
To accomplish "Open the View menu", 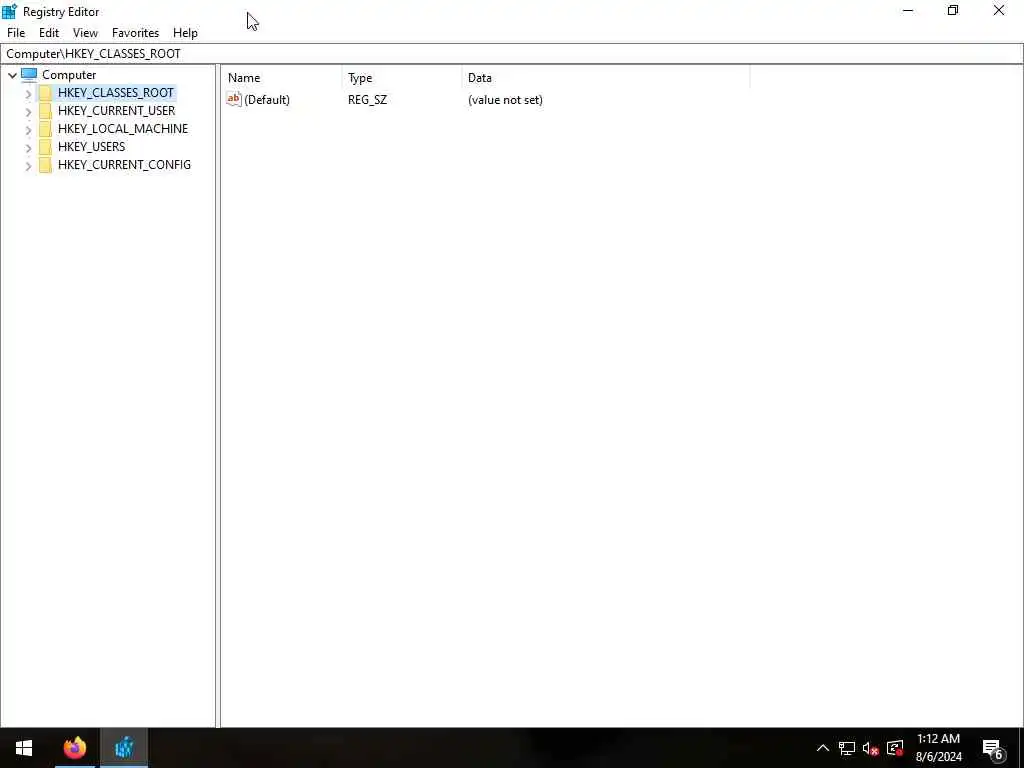I will [x=85, y=33].
